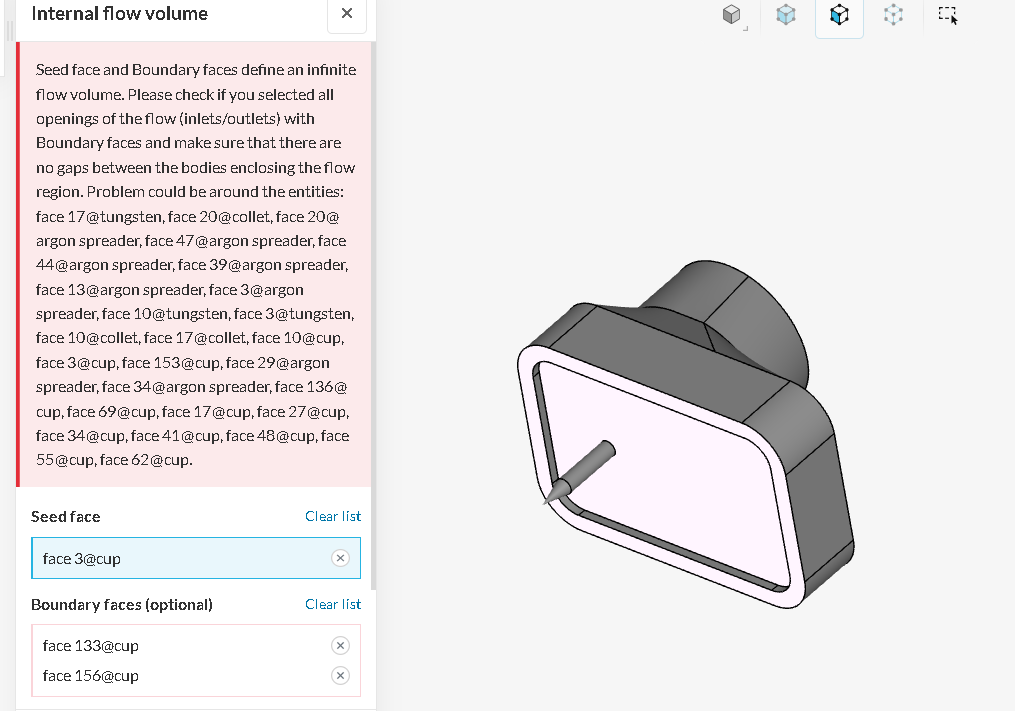Switch to translucent surfaces view icon
Screen dimensions: 1015x711
pos(786,15)
